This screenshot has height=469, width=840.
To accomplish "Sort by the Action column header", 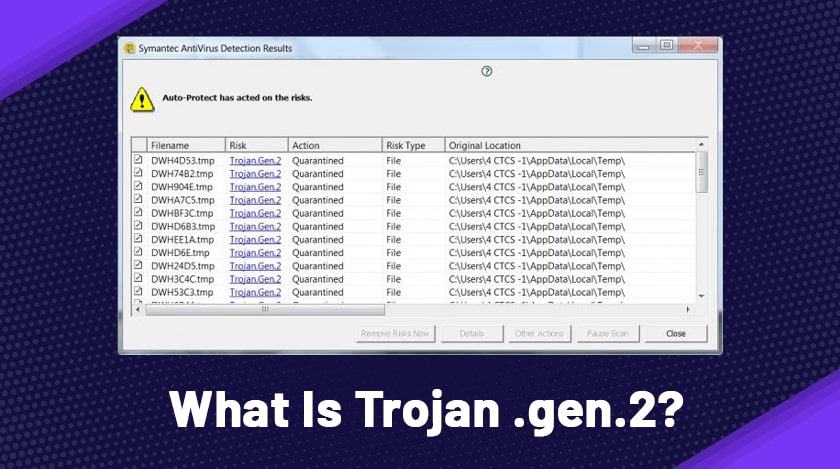I will click(x=335, y=145).
